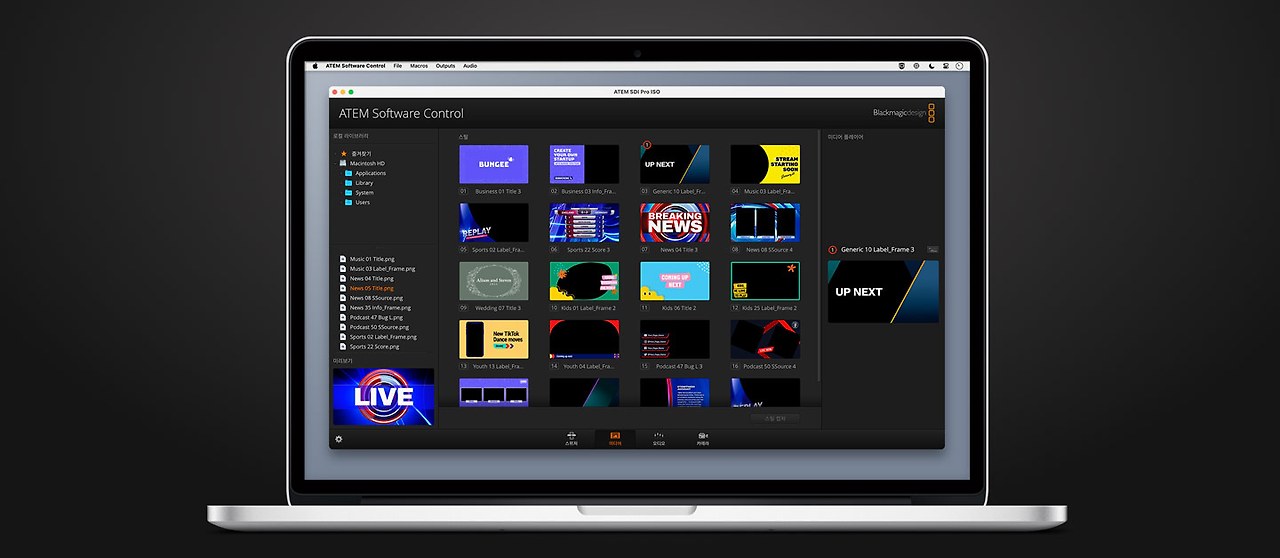Select still 08 News 08 SSource 4 thumbnail

click(x=765, y=223)
